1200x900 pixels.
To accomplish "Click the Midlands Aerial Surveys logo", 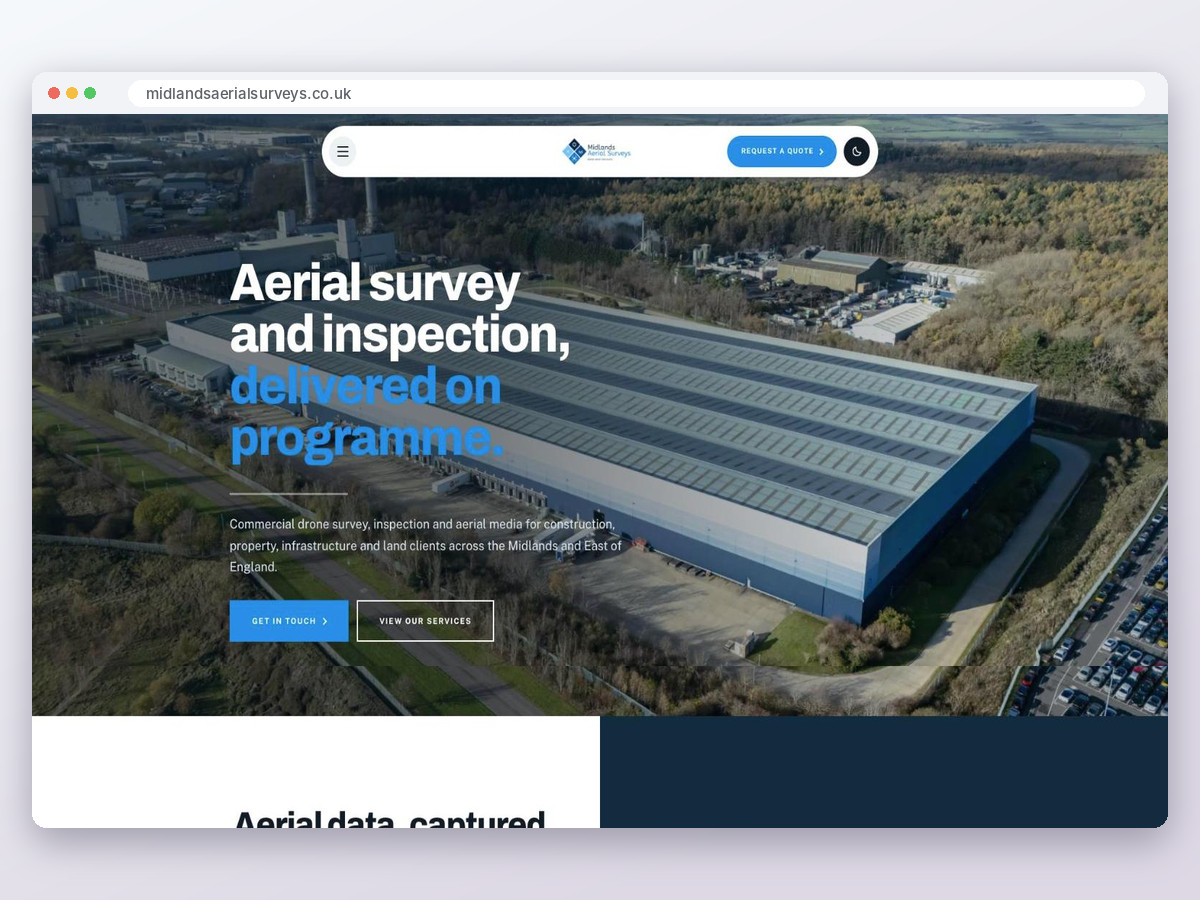I will [597, 151].
